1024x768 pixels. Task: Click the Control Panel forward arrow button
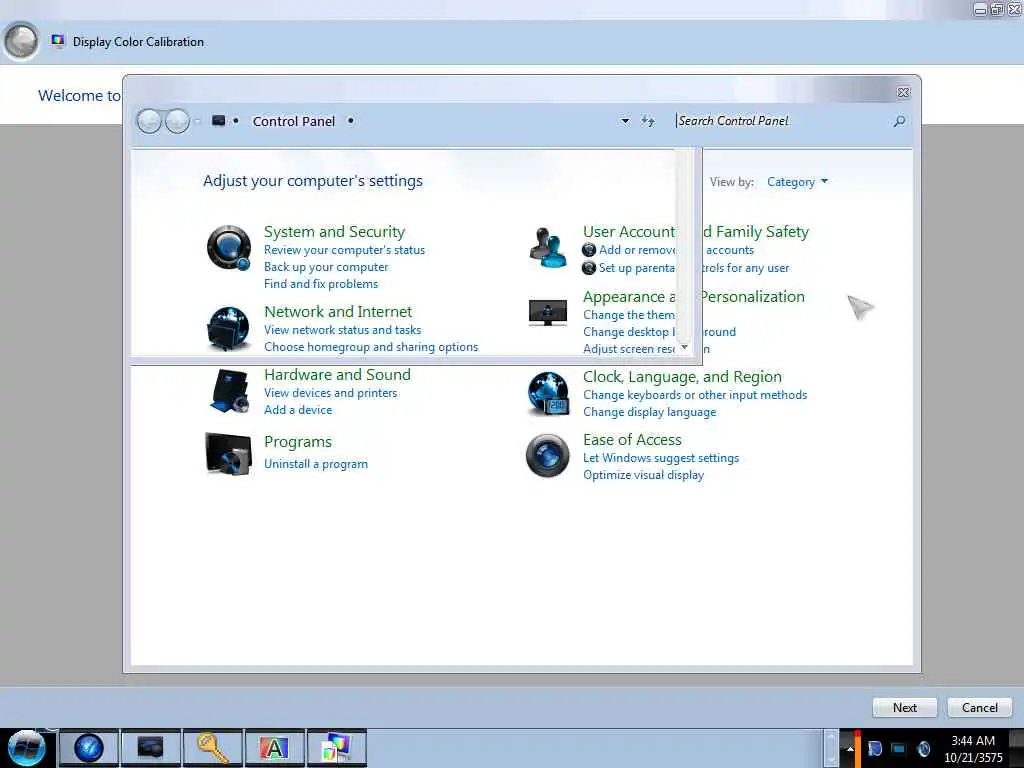coord(177,121)
